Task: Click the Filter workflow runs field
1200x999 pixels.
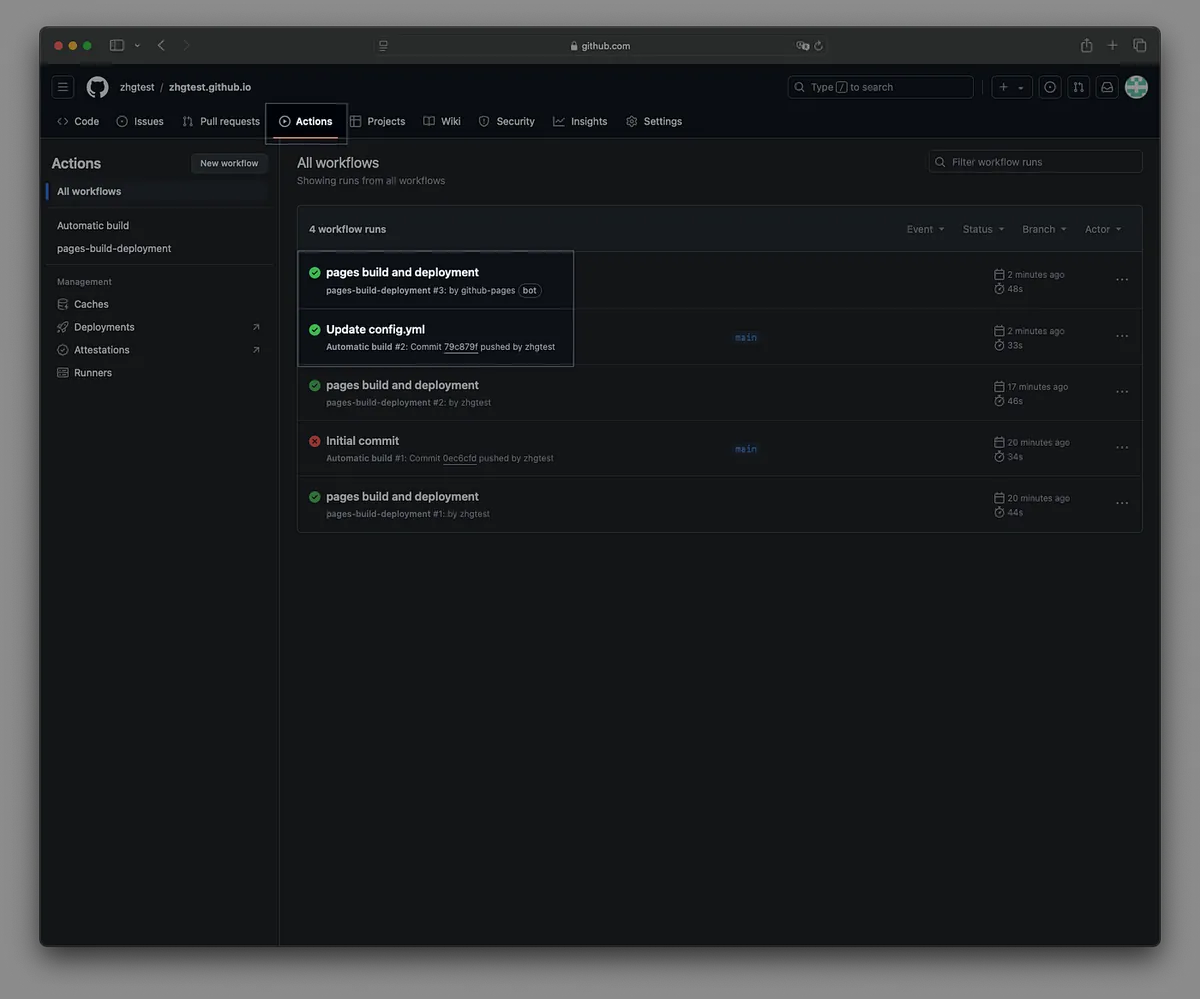Action: point(1035,162)
